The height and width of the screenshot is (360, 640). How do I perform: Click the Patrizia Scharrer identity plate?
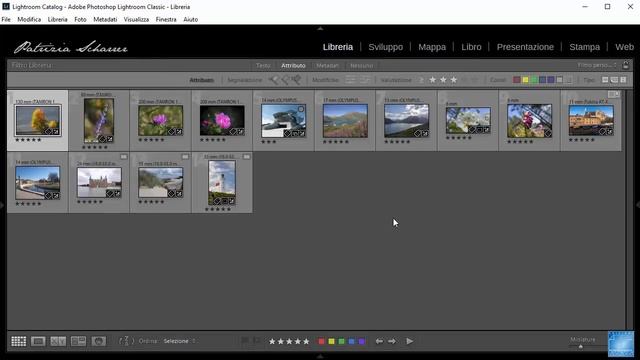(x=71, y=47)
